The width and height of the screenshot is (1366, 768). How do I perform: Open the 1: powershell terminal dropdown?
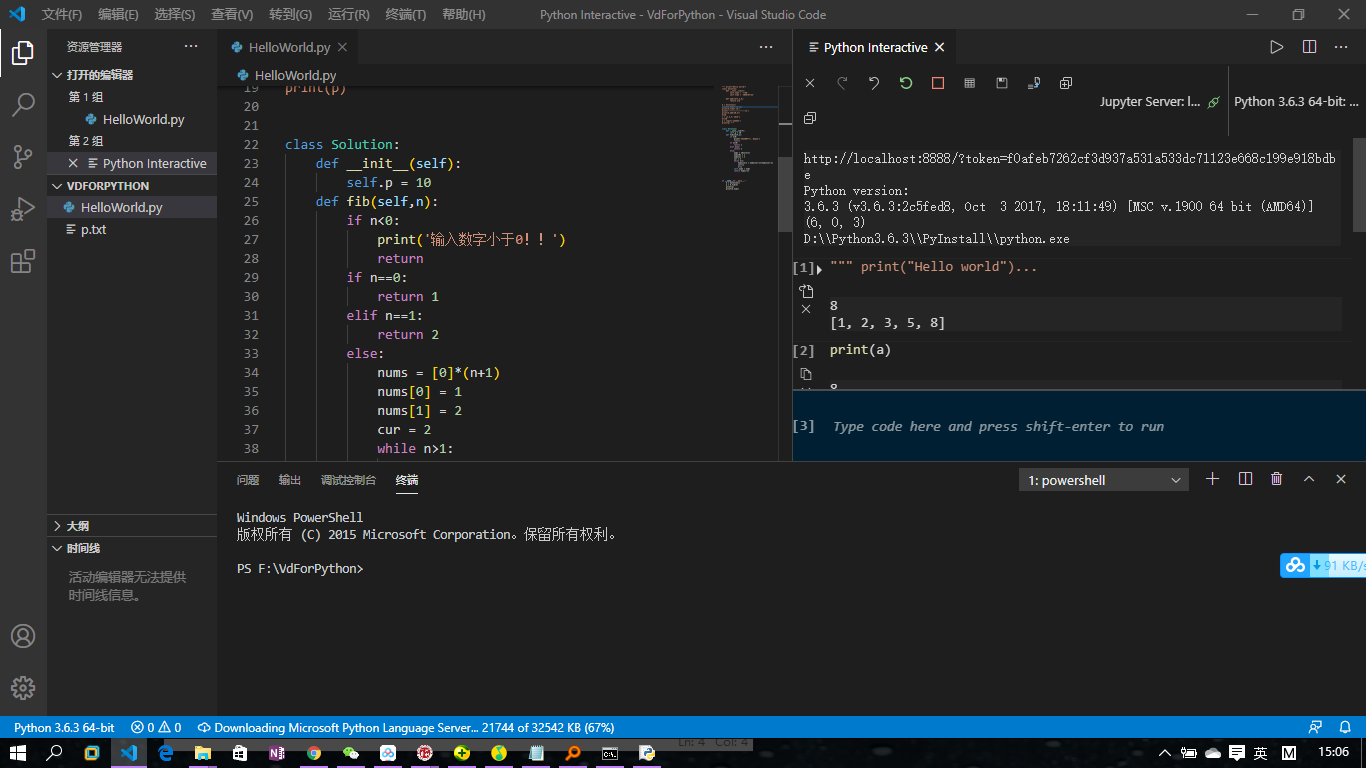[x=1103, y=479]
